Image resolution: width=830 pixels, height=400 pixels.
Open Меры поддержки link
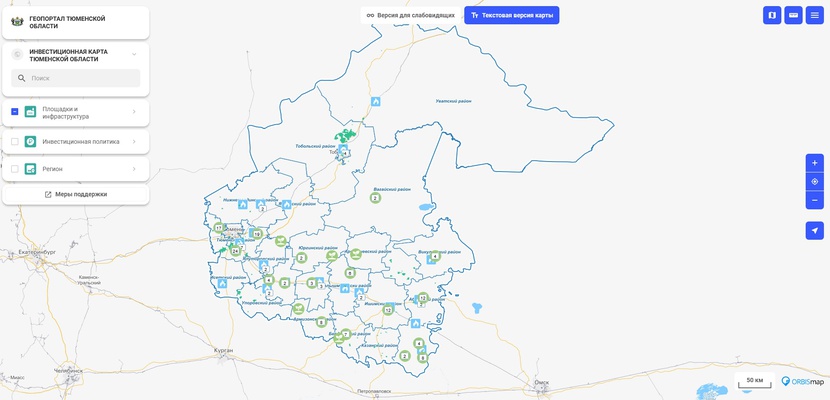pyautogui.click(x=76, y=194)
